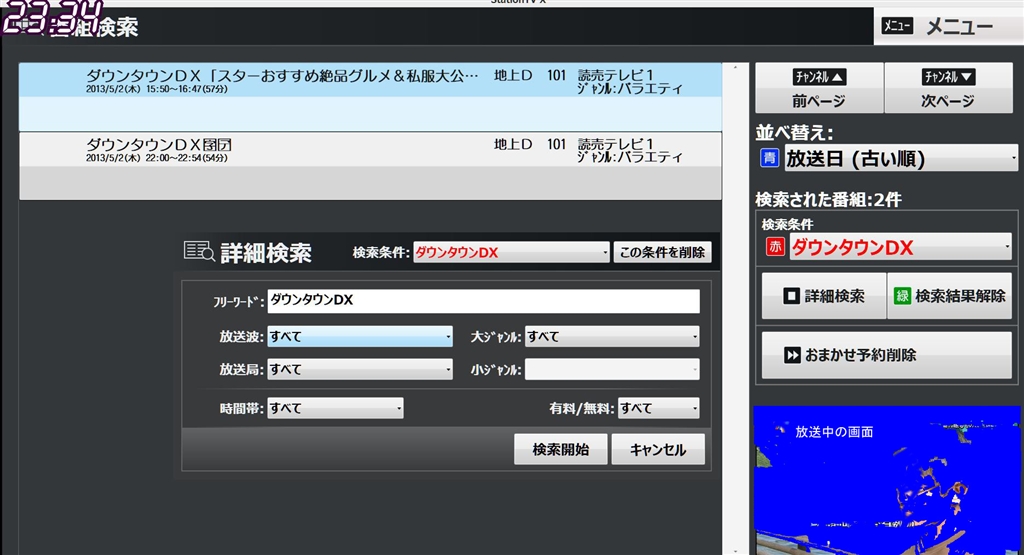1024x555 pixels.
Task: Open the 放送局 dropdown
Action: [360, 369]
